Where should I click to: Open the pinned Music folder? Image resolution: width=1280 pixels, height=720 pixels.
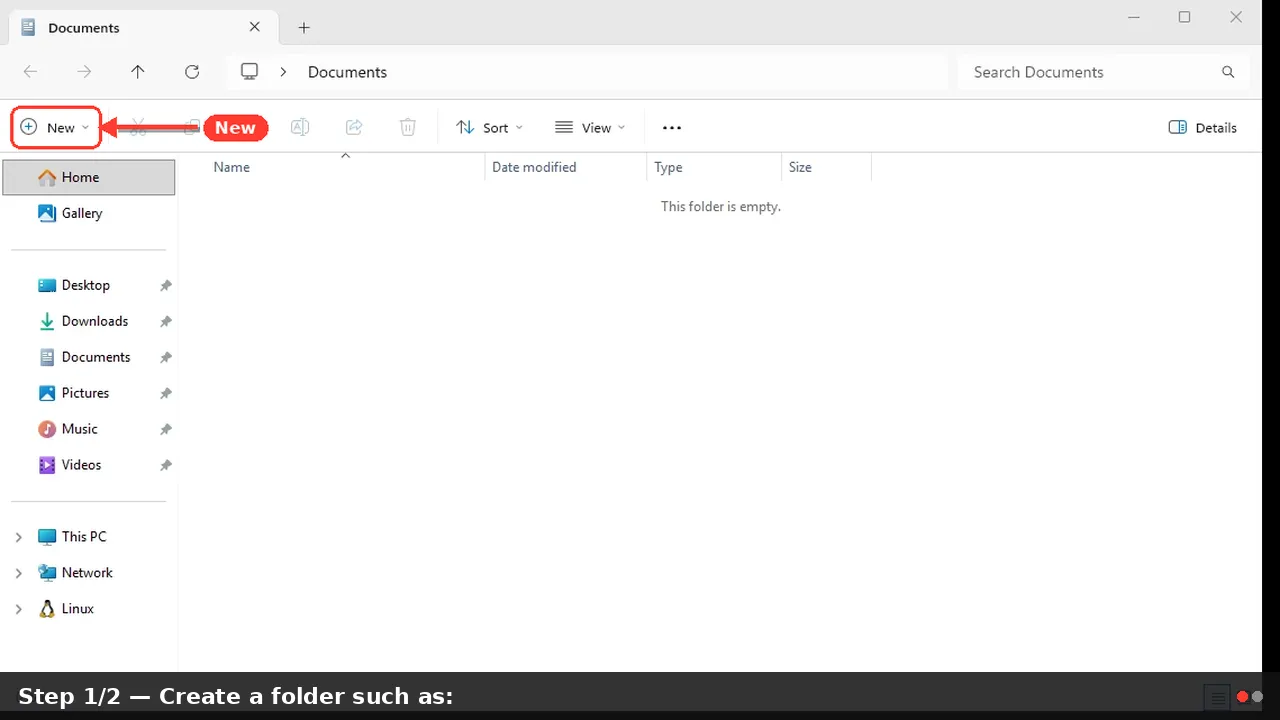(x=89, y=429)
